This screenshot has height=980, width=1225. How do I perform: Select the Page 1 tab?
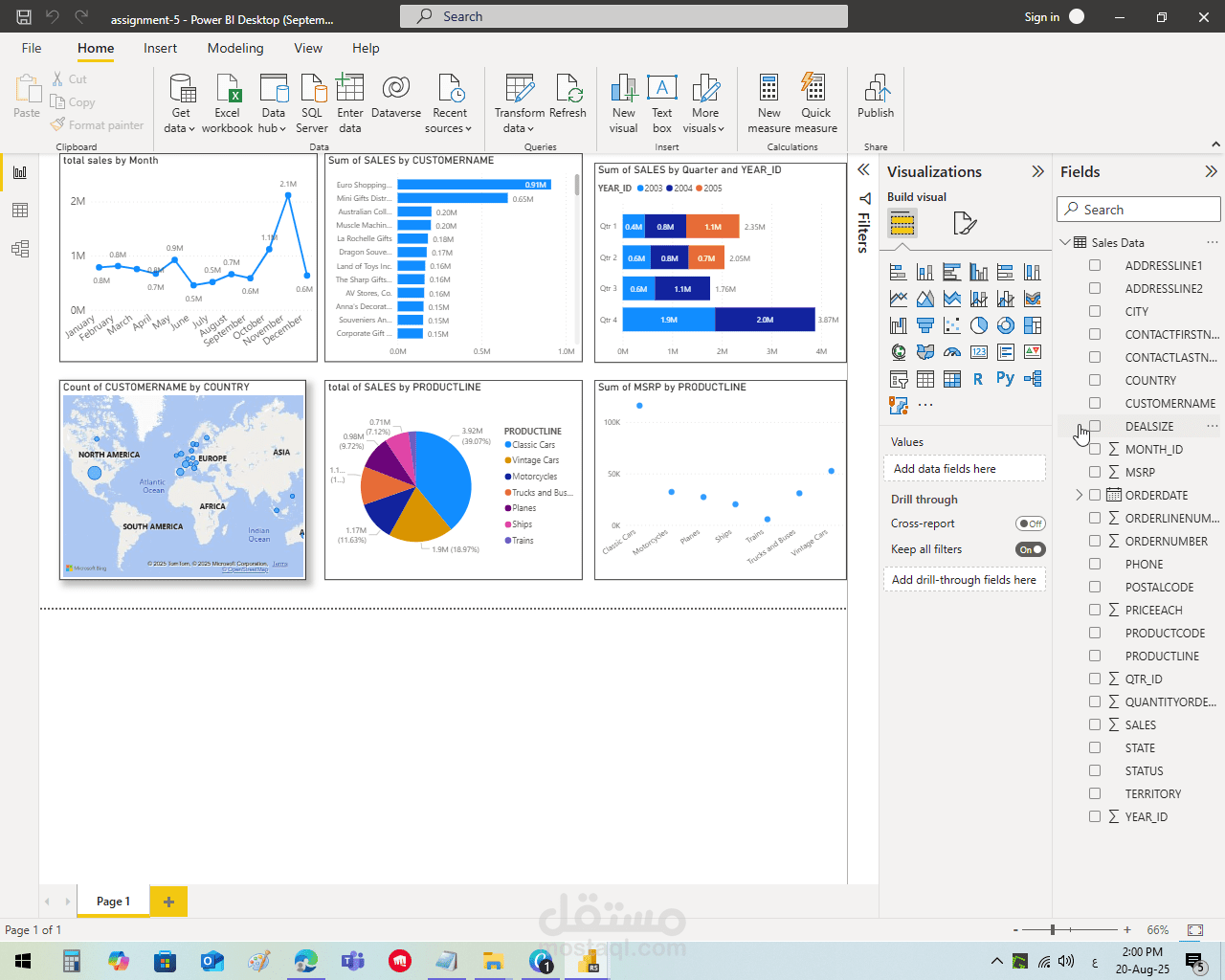click(x=113, y=902)
